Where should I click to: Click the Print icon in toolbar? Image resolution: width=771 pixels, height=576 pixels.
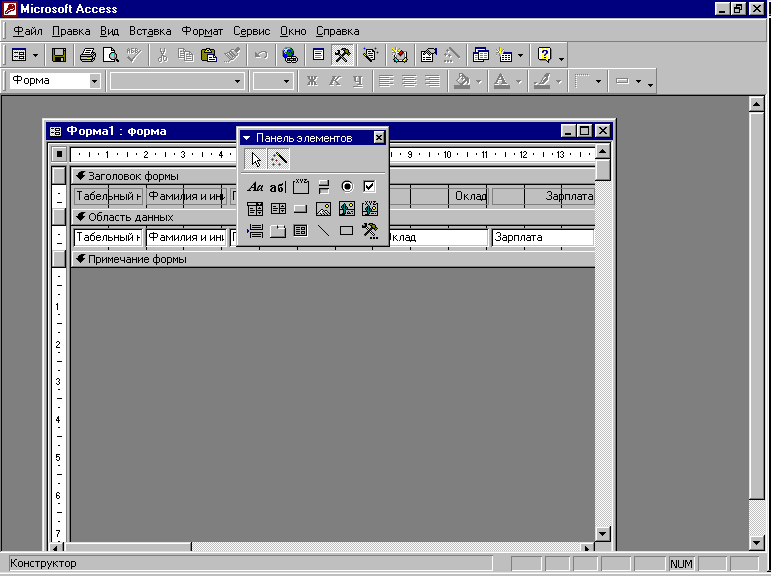coord(88,55)
